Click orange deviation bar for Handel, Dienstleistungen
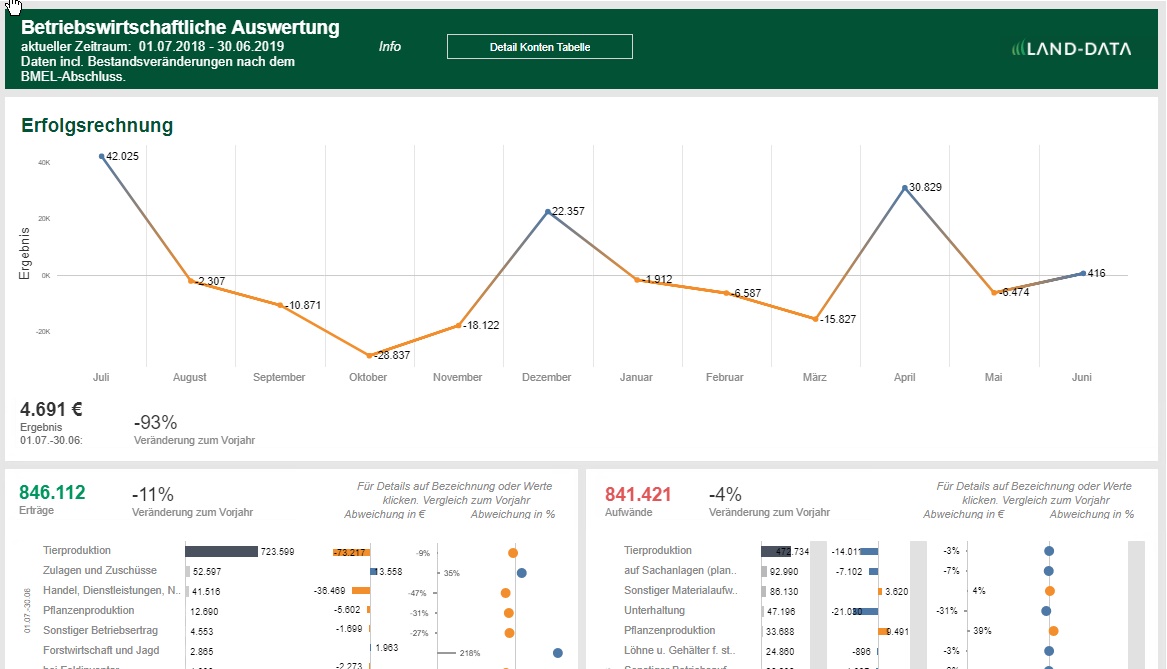1167x669 pixels. pos(360,591)
